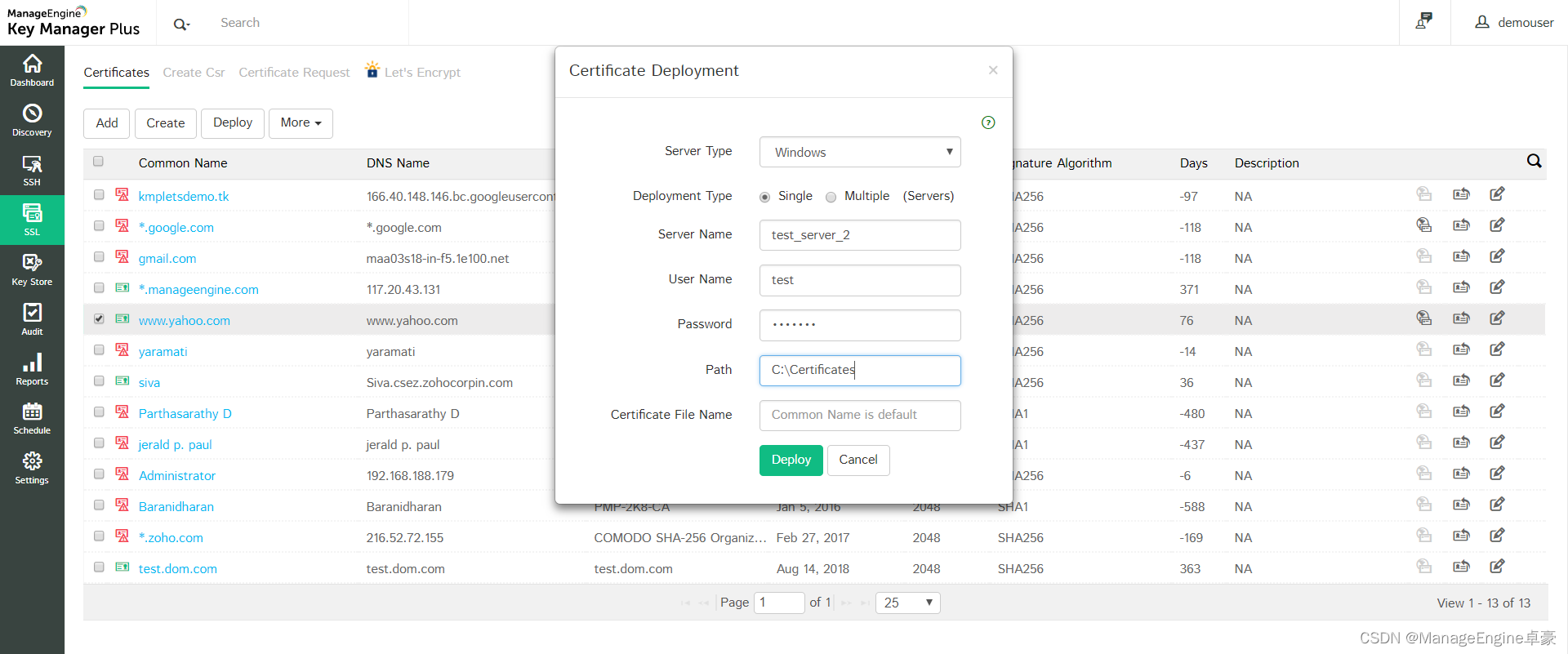Viewport: 1568px width, 654px height.
Task: Check the *.google.com row checkbox
Action: click(99, 226)
